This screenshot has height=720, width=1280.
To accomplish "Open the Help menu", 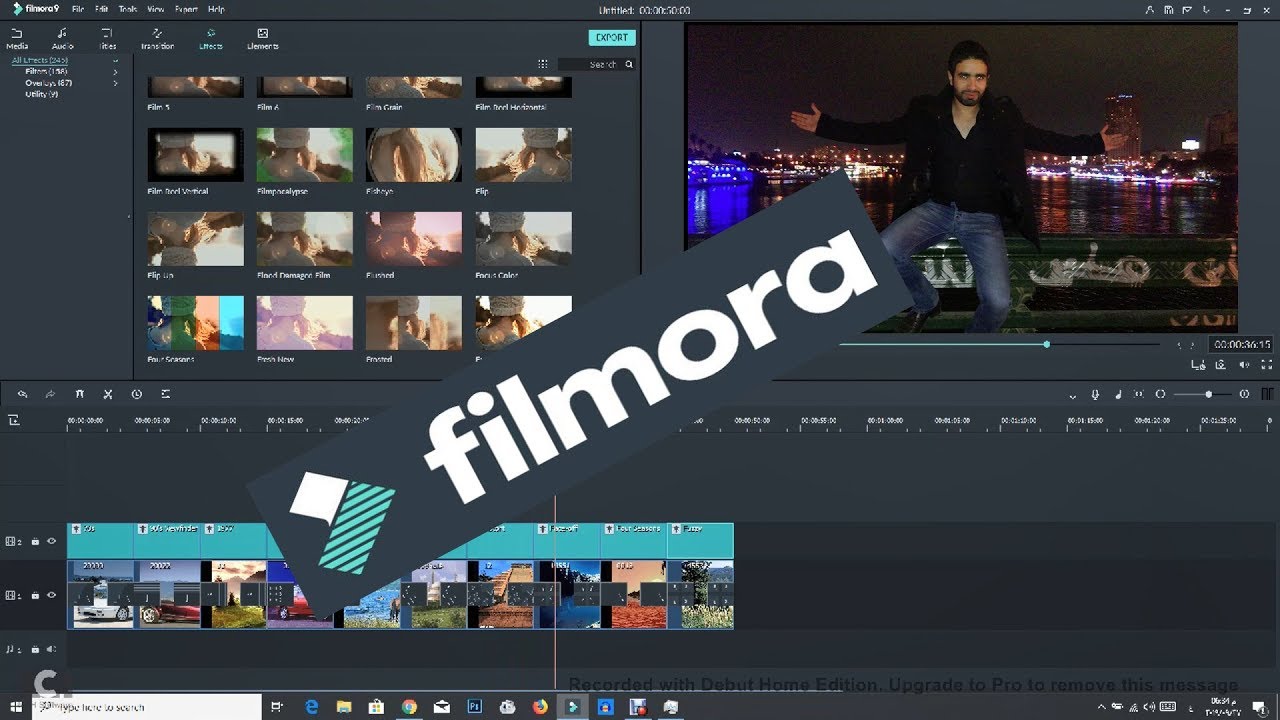I will [x=216, y=9].
